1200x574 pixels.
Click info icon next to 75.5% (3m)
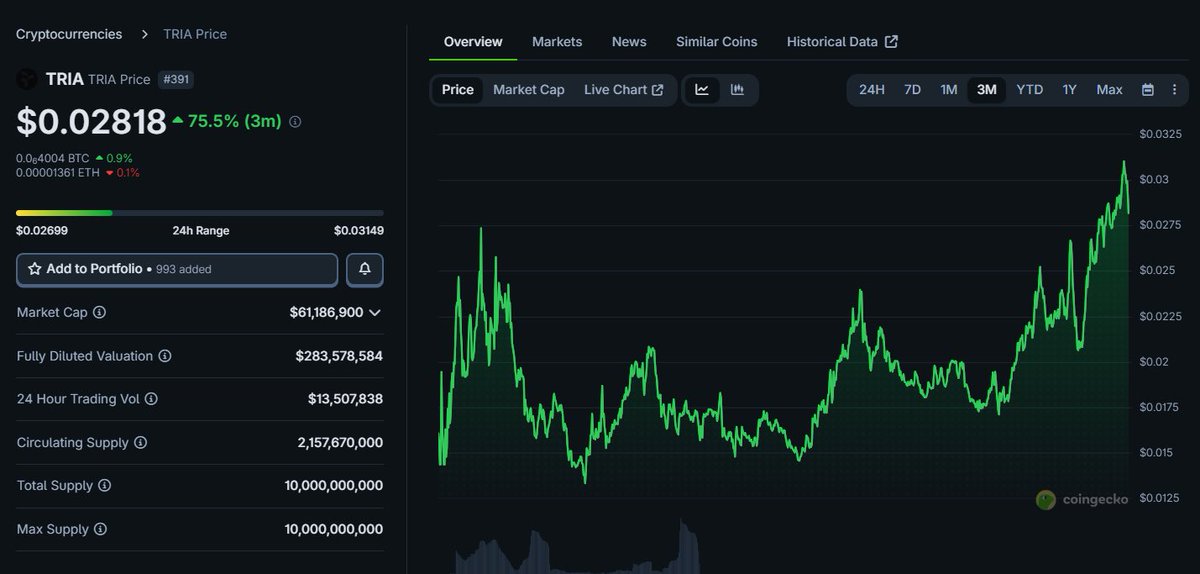point(295,122)
